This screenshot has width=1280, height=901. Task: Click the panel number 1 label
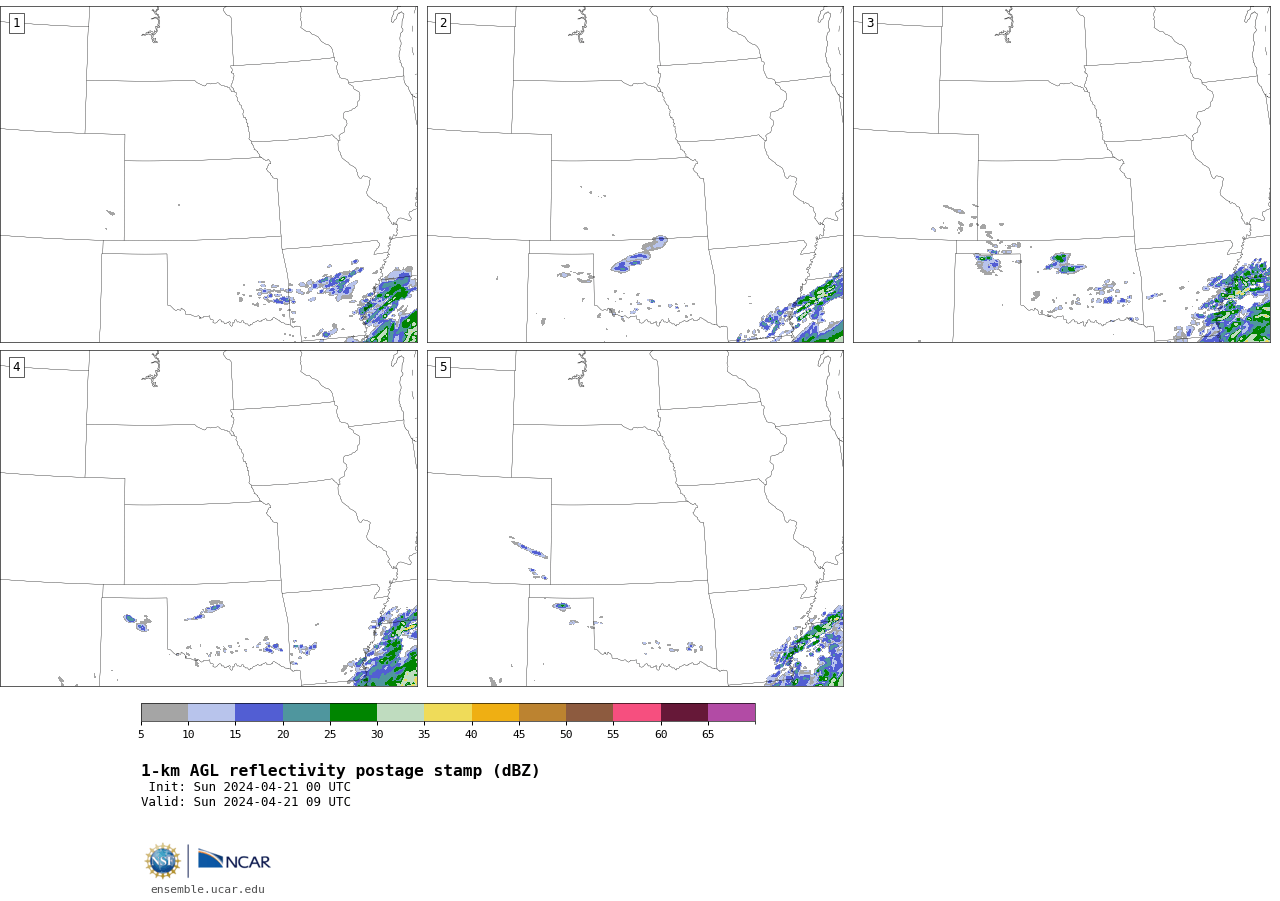[x=16, y=23]
